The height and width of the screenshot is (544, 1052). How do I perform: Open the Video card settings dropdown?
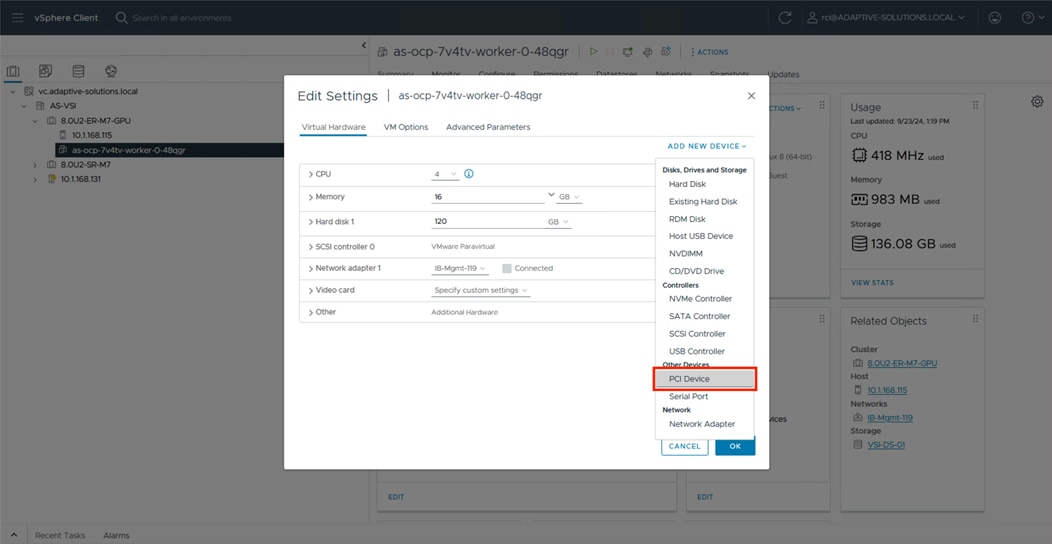pyautogui.click(x=481, y=290)
